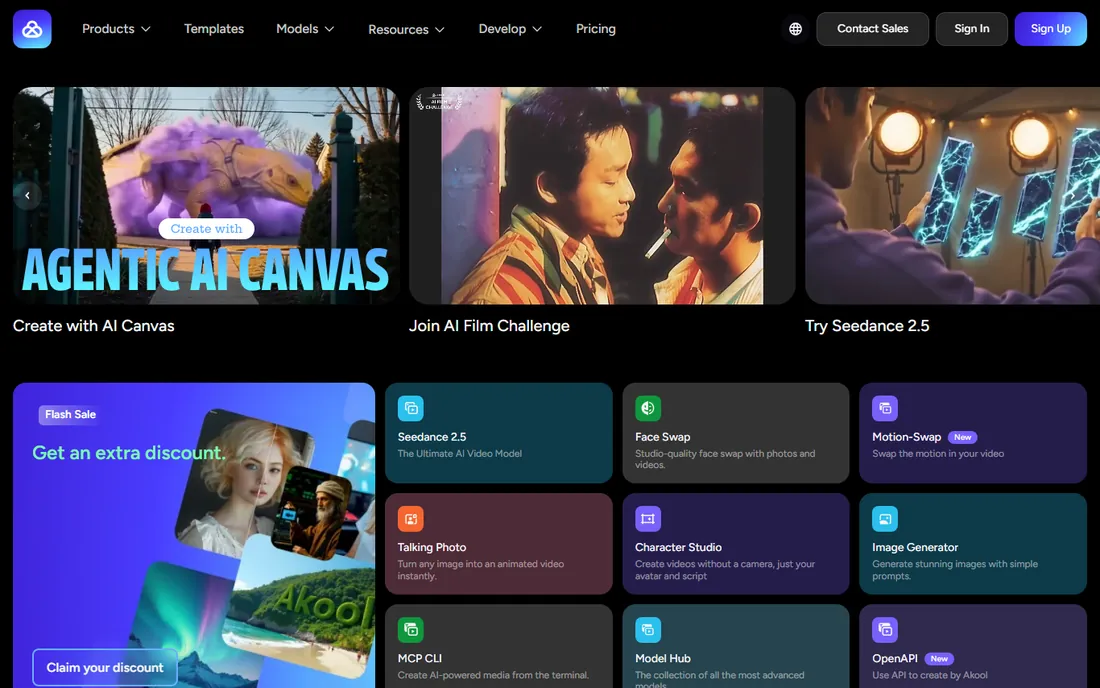Open the language globe selector
The height and width of the screenshot is (688, 1100).
[796, 29]
